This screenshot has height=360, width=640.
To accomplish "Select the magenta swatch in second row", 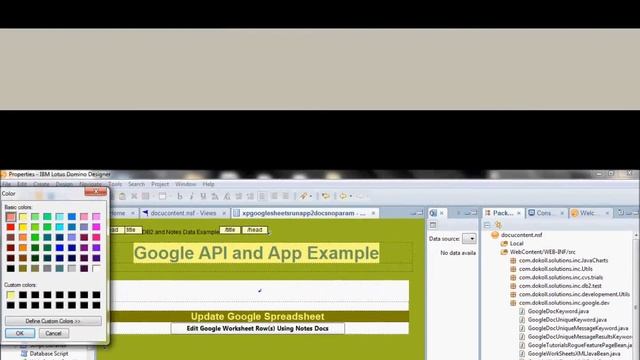I will (96, 227).
